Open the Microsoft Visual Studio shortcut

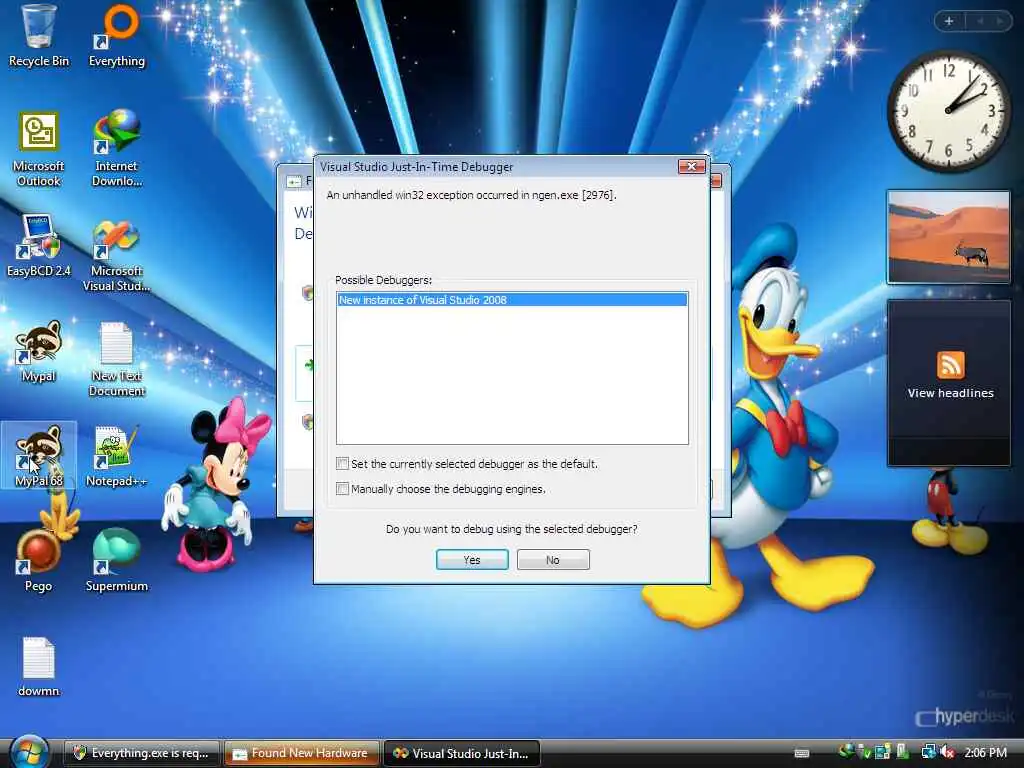(116, 255)
